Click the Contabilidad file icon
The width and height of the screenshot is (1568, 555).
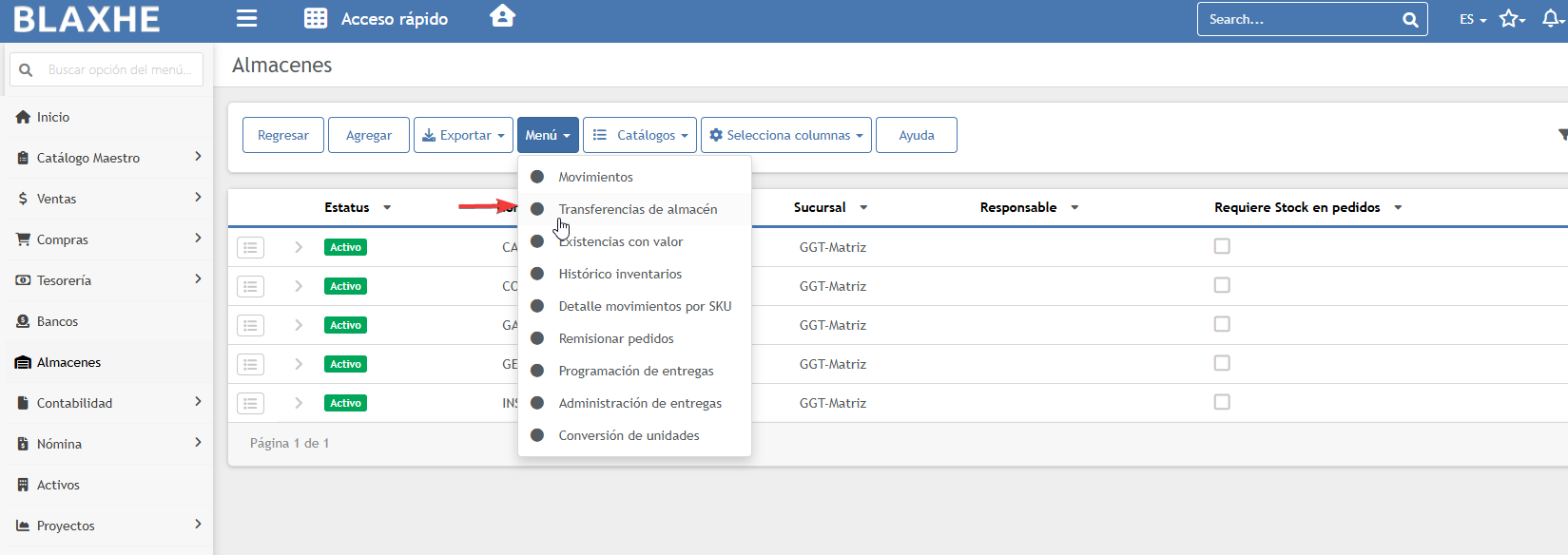tap(23, 403)
